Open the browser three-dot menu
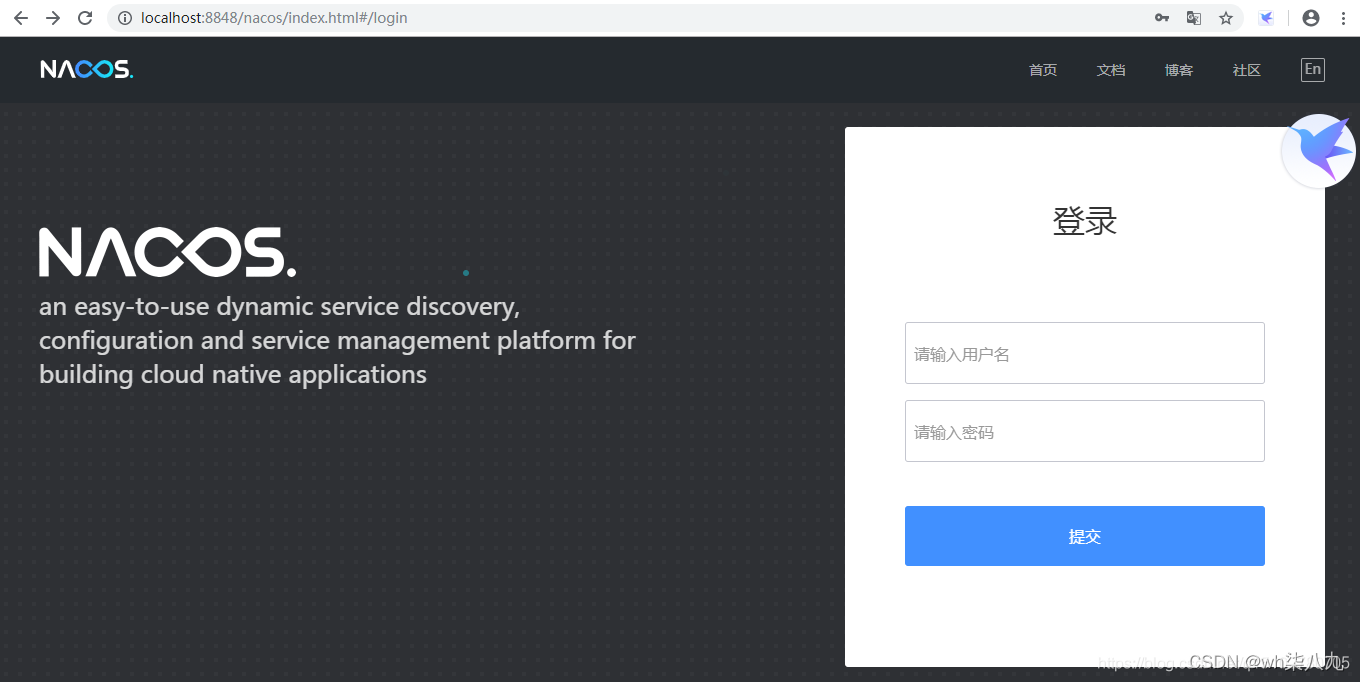 tap(1343, 18)
